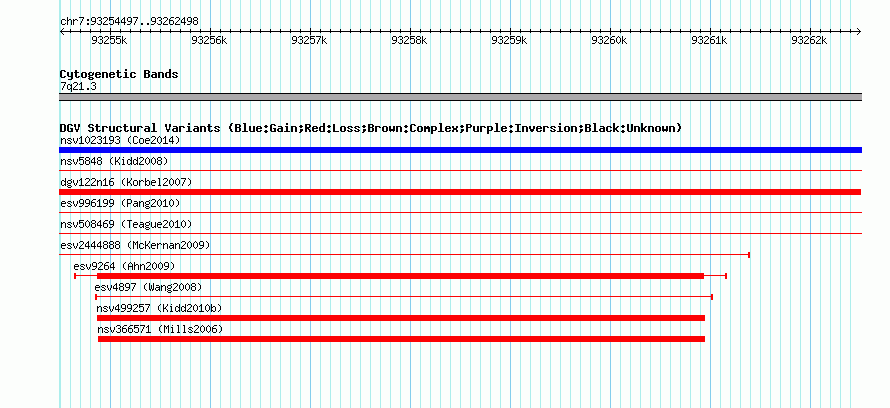The height and width of the screenshot is (408, 890).
Task: Click the thick red dgv122n16 loss bar
Action: tap(460, 192)
